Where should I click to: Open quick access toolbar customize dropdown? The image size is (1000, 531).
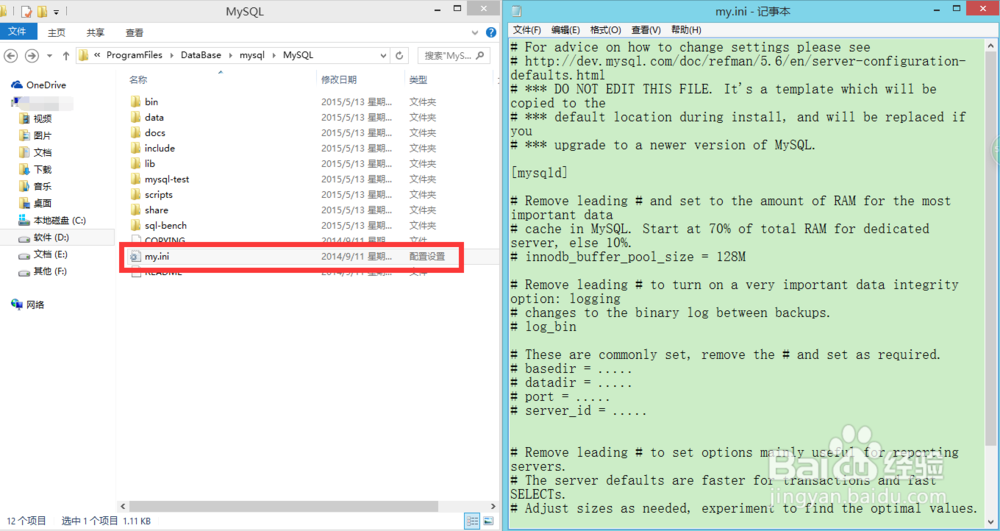56,11
